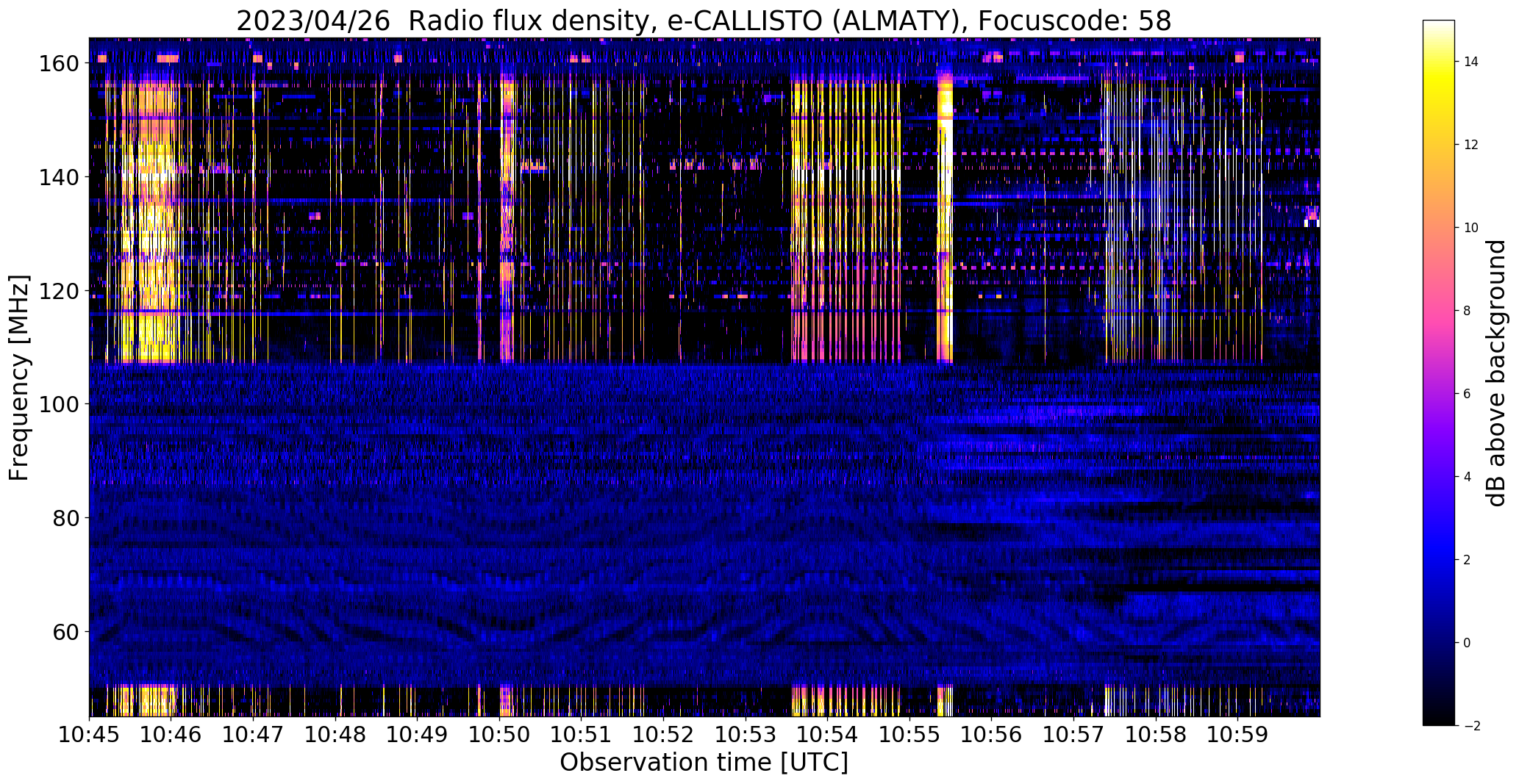The image size is (1519, 784).
Task: Click the 10:45 time tick label
Action: [90, 735]
